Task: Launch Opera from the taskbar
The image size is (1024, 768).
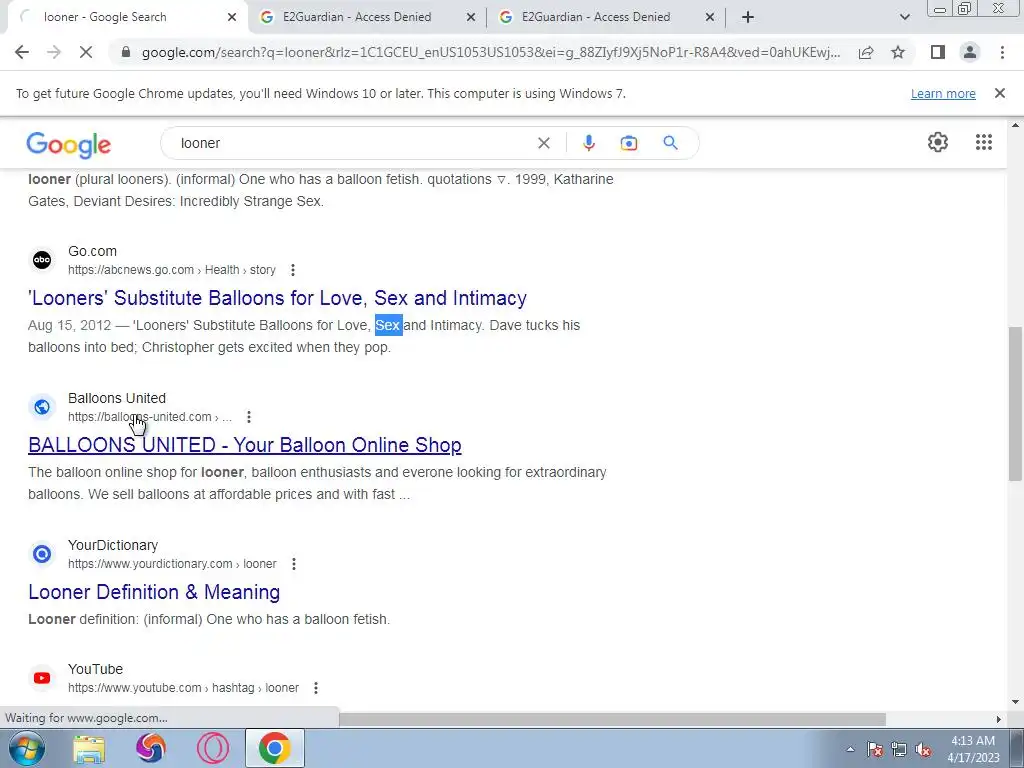Action: click(213, 748)
